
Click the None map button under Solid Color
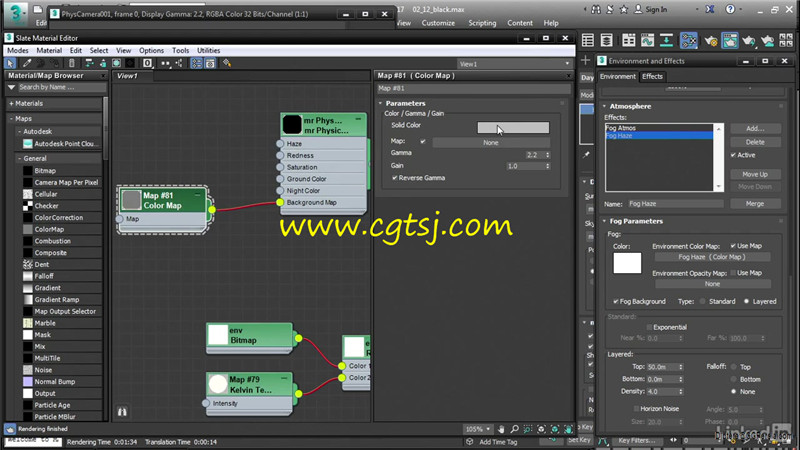click(491, 143)
